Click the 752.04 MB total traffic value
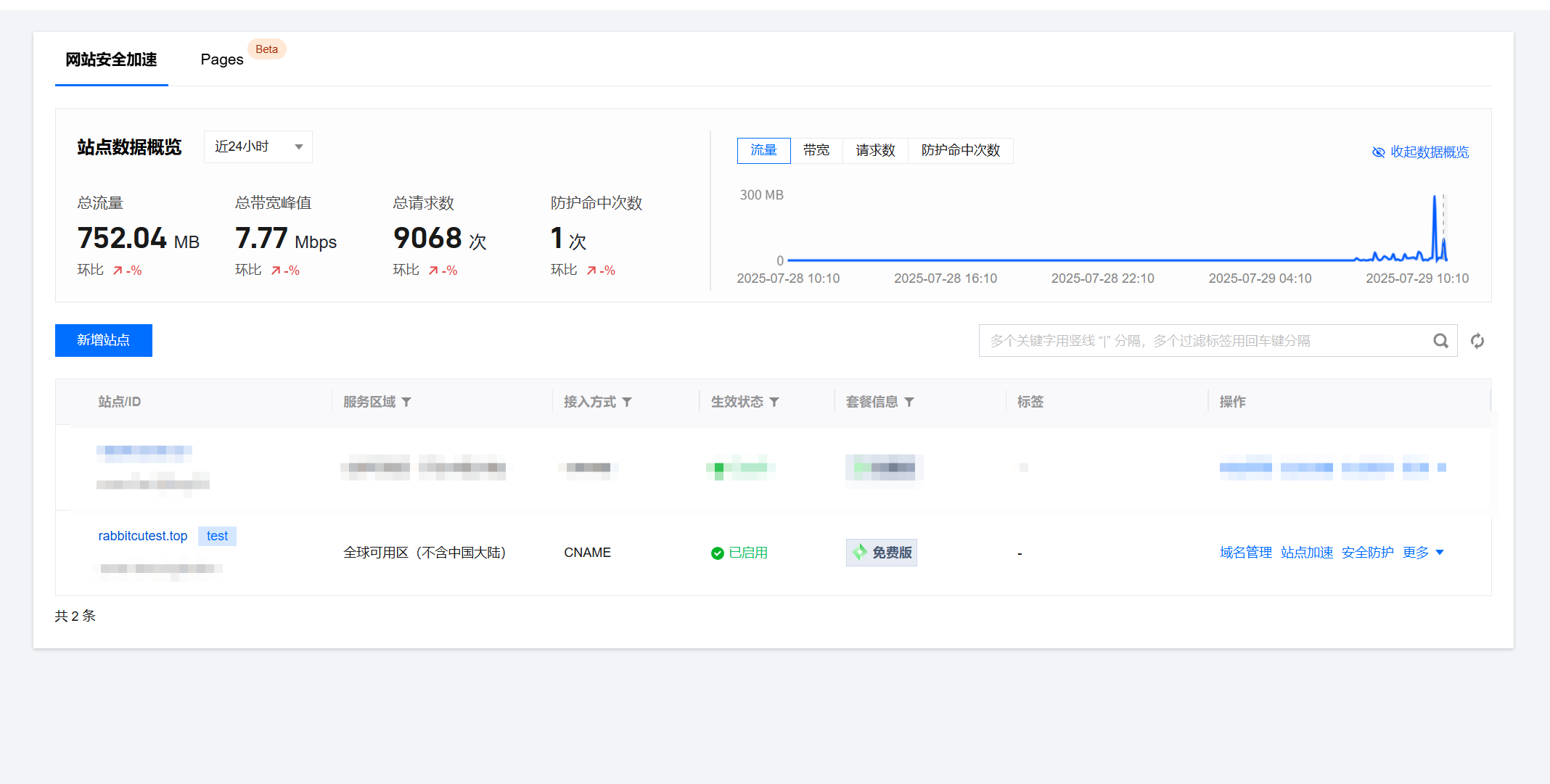 tap(138, 239)
